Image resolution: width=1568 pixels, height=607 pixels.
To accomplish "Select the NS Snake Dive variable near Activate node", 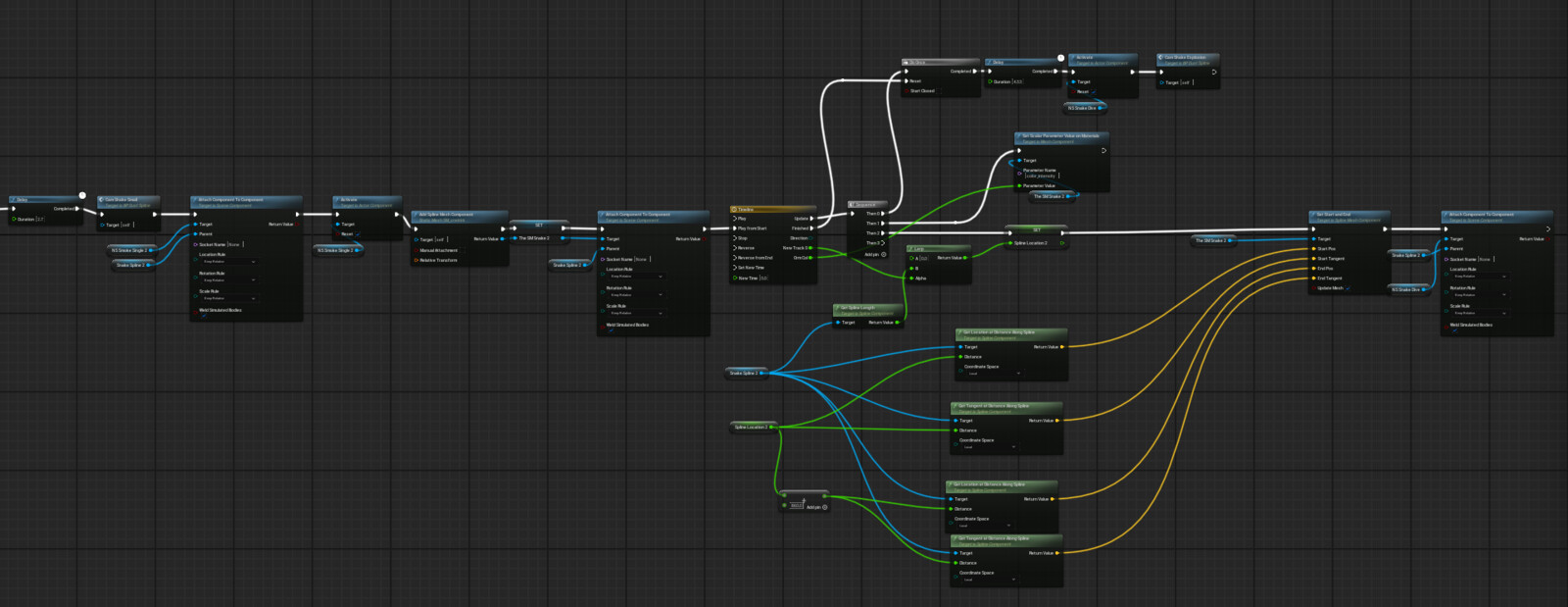I will (x=1086, y=108).
